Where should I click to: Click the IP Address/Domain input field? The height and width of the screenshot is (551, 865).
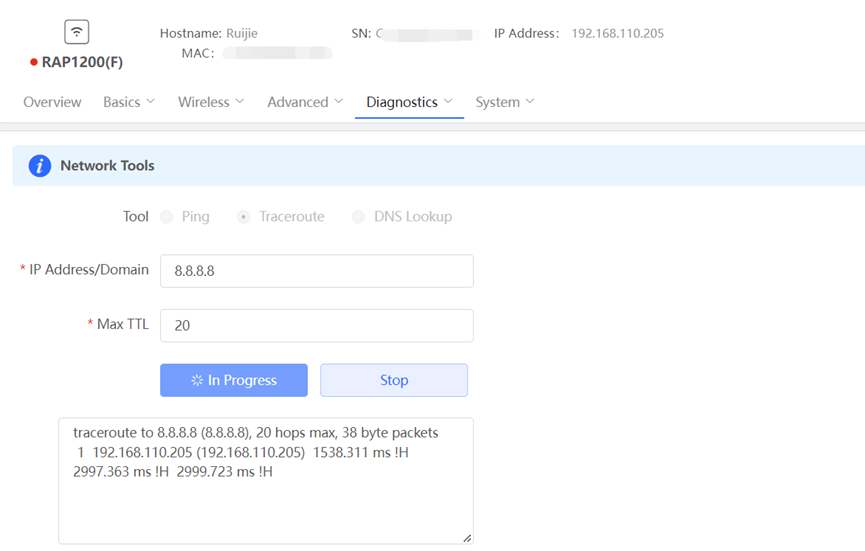(316, 271)
